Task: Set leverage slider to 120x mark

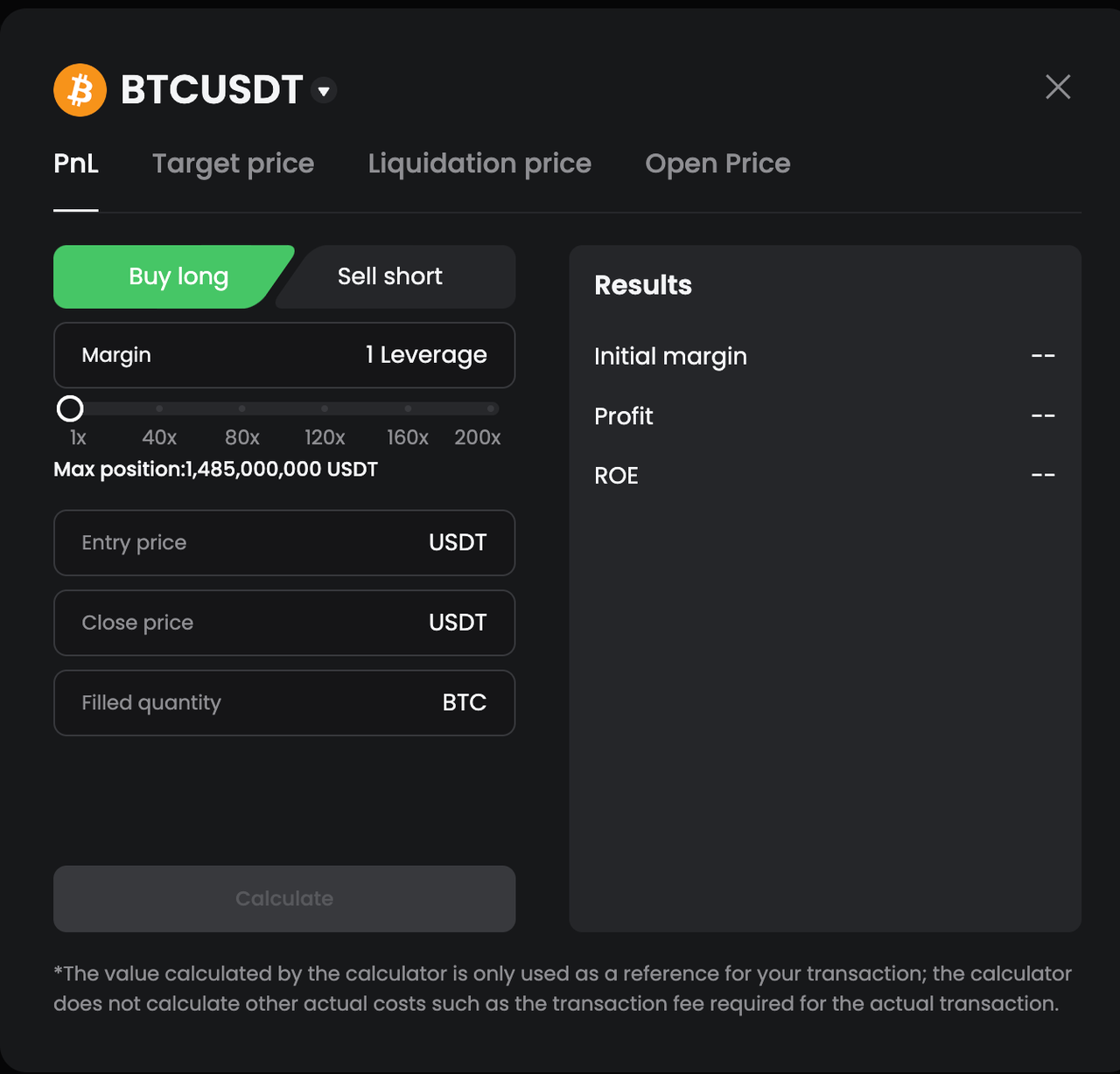Action: 325,408
